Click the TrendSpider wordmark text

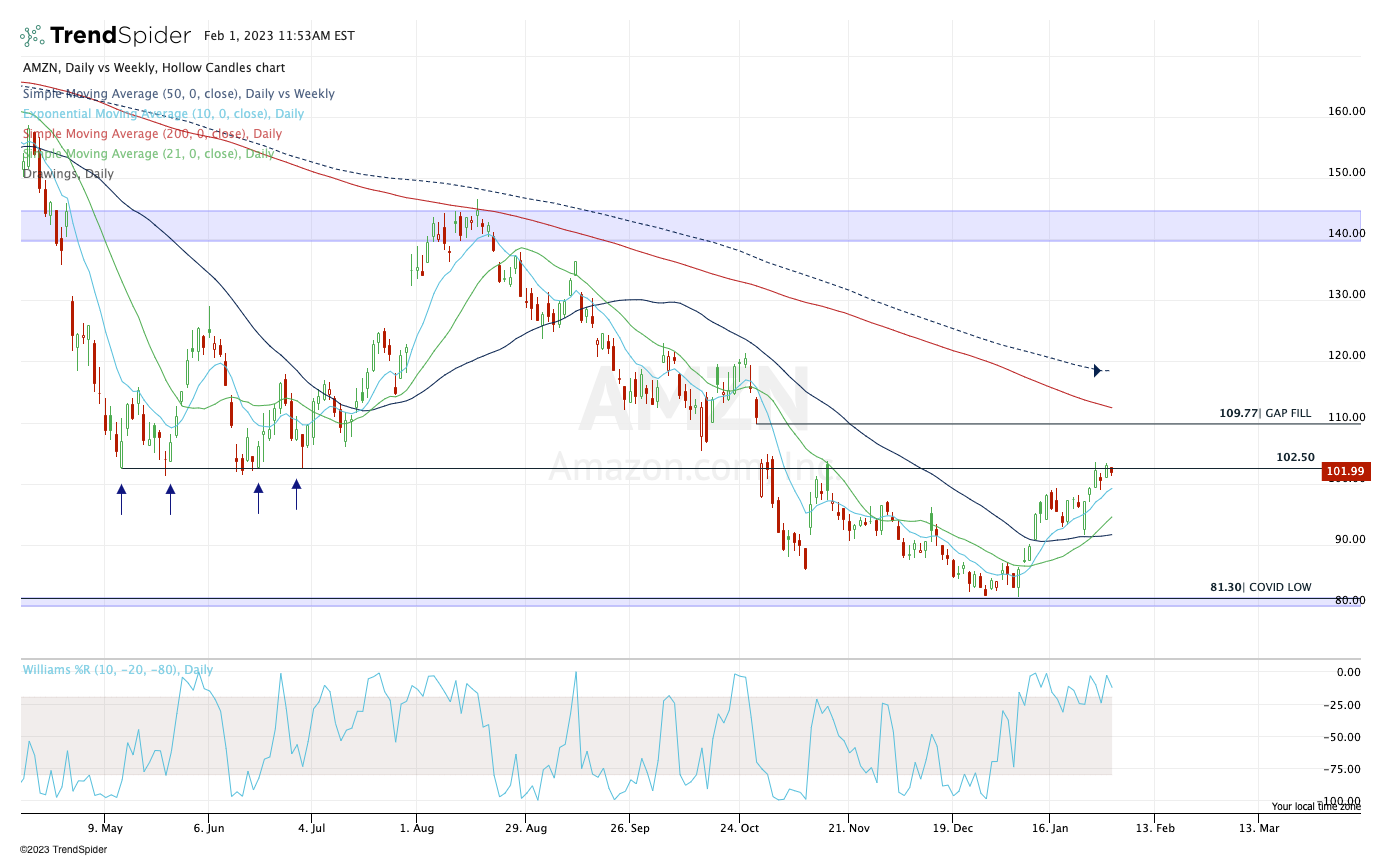tap(120, 36)
